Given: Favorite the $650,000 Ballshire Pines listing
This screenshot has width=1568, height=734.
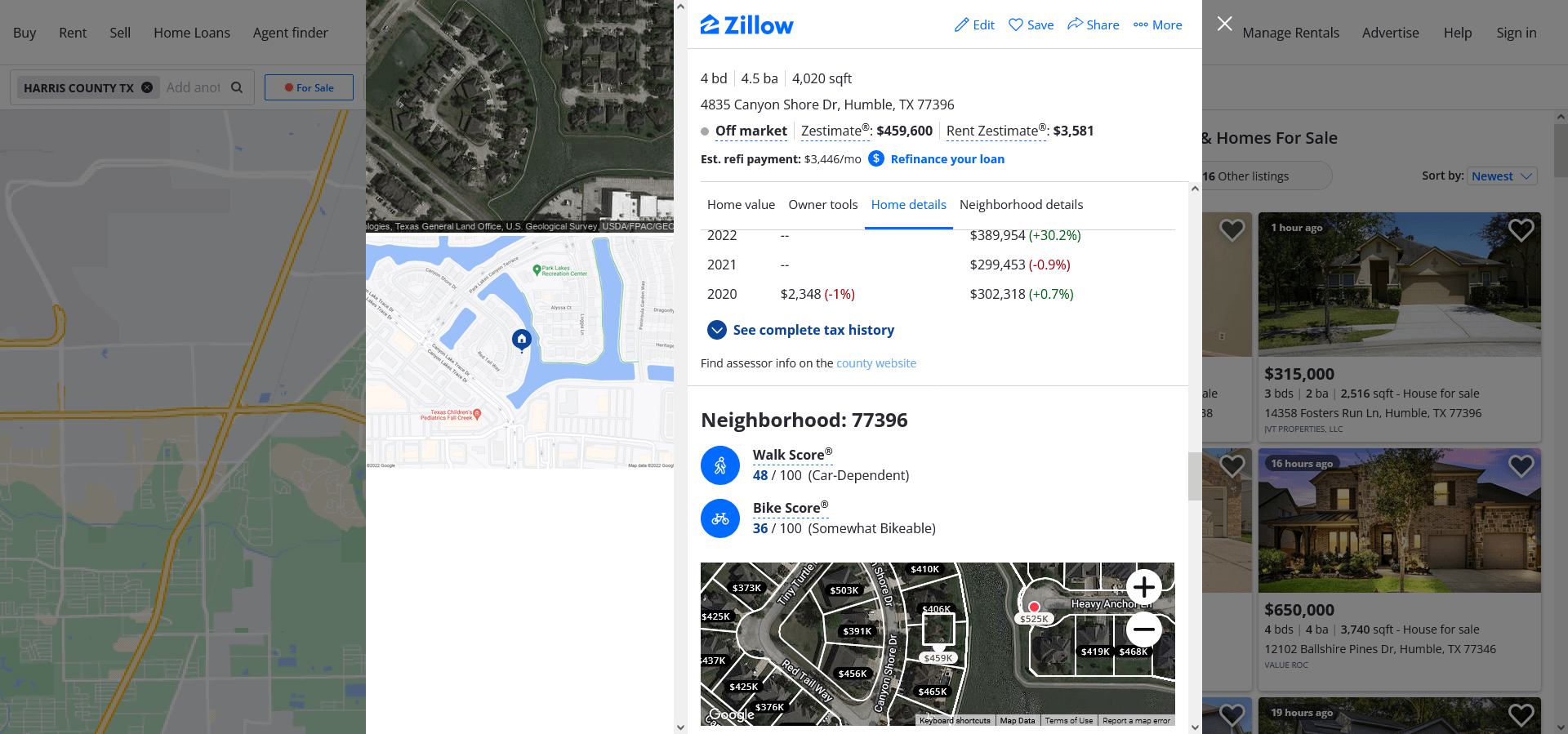Looking at the screenshot, I should (x=1521, y=466).
